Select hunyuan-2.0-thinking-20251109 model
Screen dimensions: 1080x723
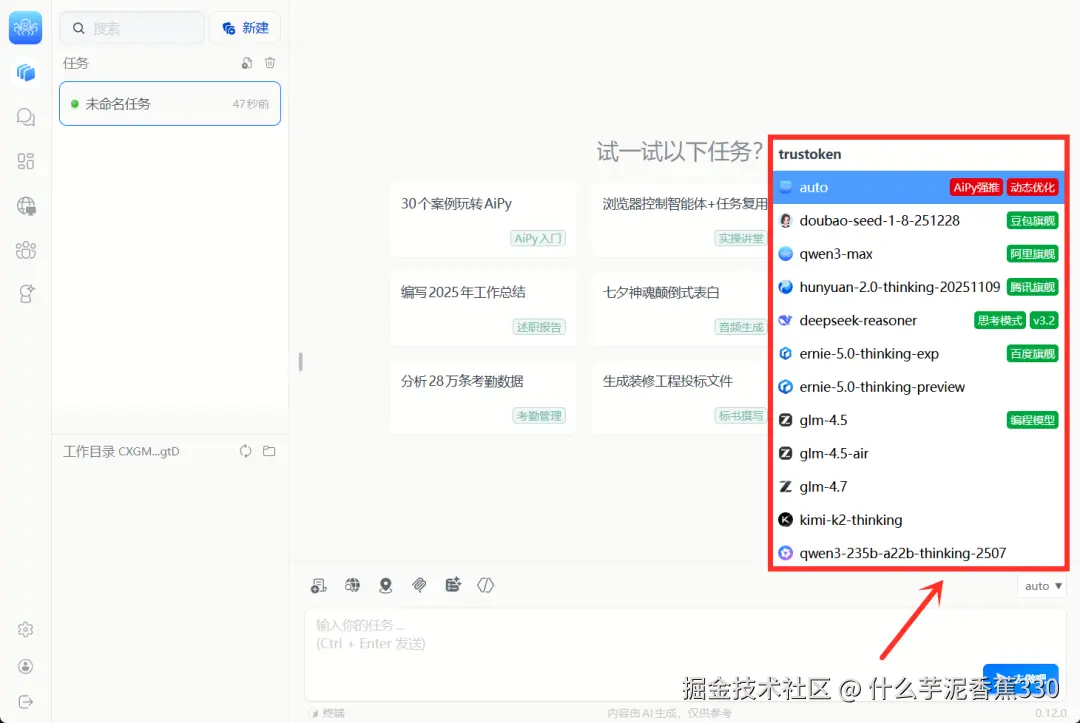tap(918, 287)
